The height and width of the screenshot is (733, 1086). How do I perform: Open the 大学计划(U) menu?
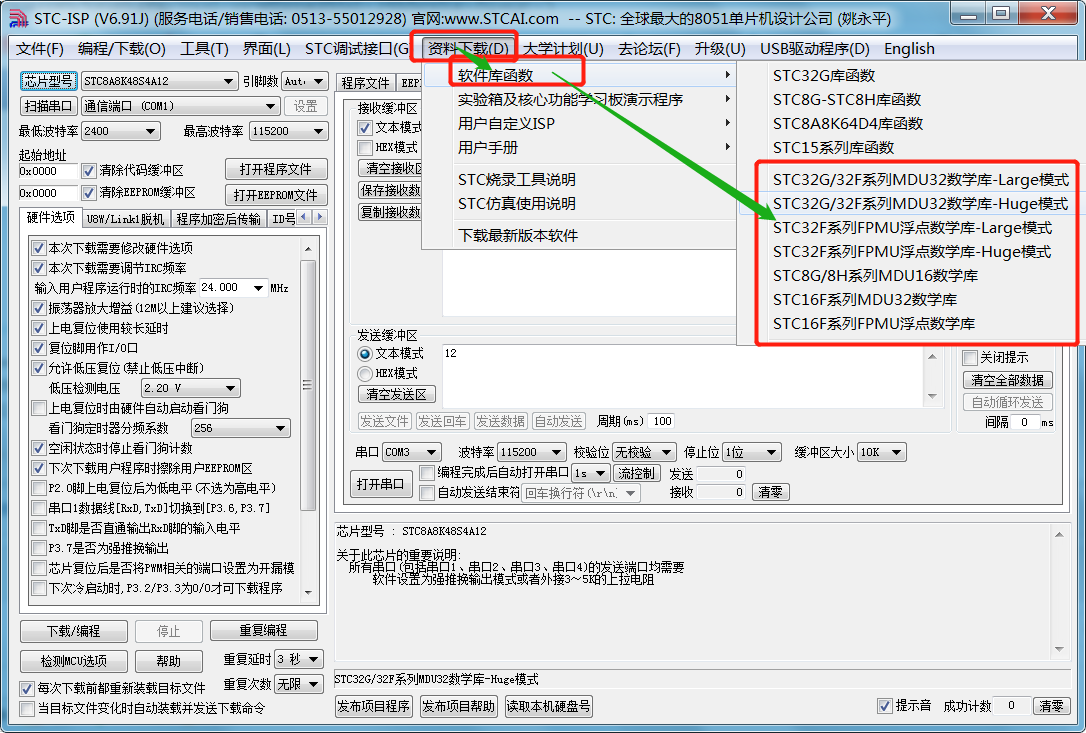pyautogui.click(x=563, y=48)
